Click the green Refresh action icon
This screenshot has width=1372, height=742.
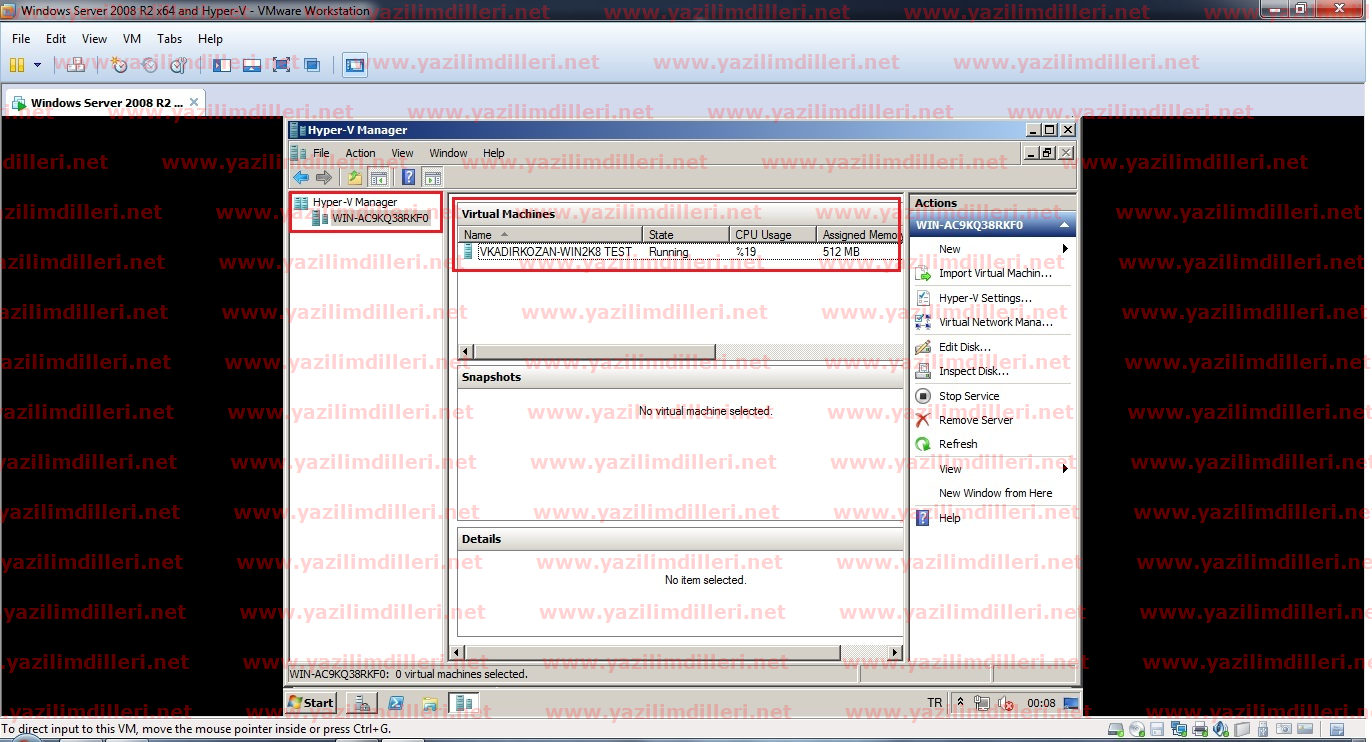(x=923, y=444)
